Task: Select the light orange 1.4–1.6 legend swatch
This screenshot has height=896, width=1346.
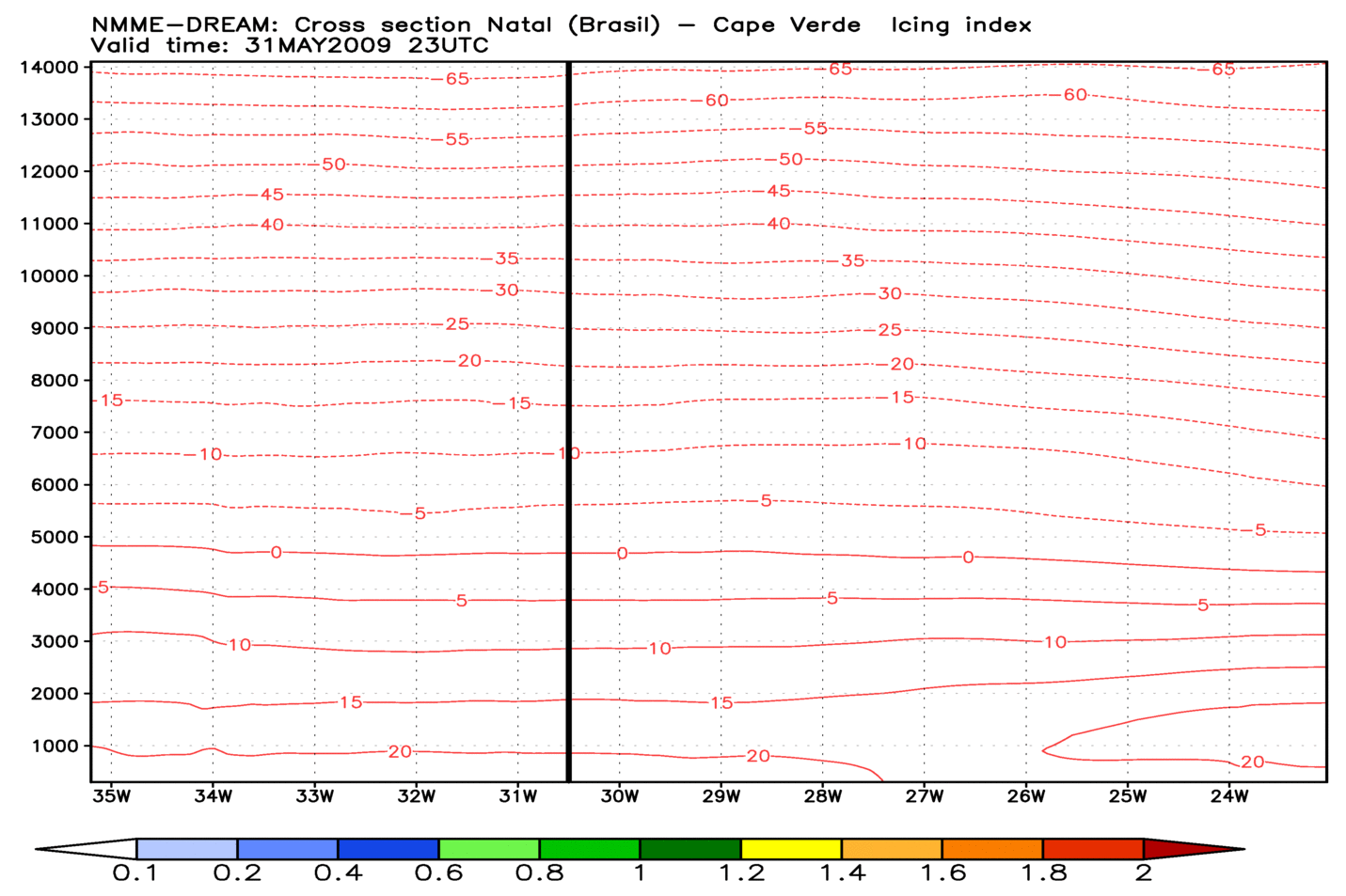Action: pyautogui.click(x=892, y=849)
